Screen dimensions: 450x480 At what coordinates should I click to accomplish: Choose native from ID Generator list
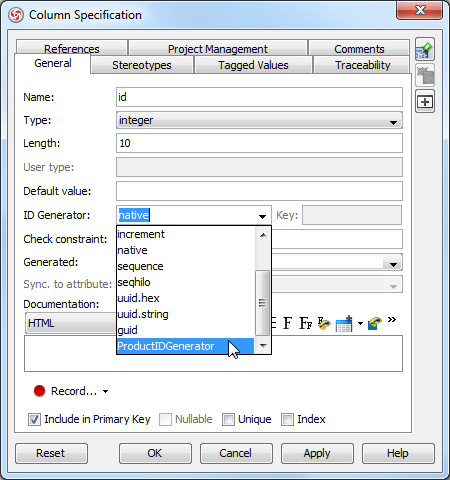[185, 250]
